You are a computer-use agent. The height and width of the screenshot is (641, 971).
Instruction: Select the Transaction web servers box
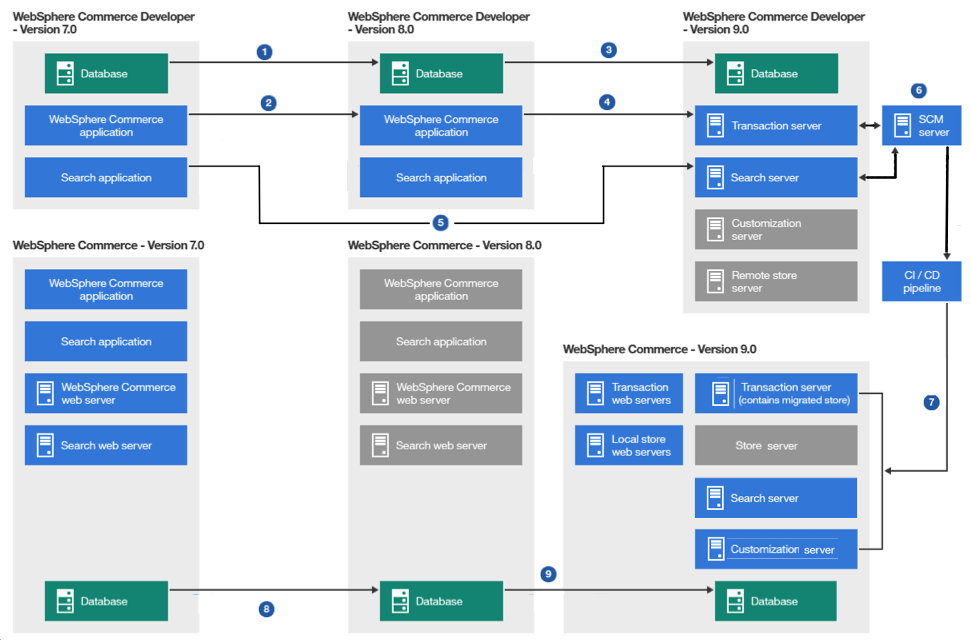click(x=629, y=393)
